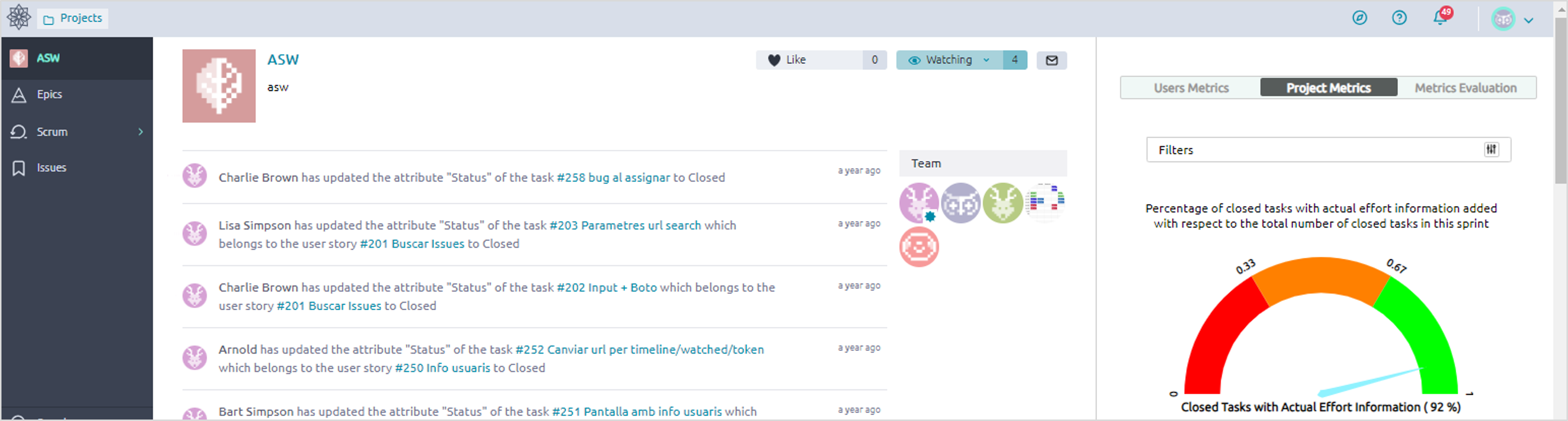The width and height of the screenshot is (1568, 421).
Task: Open Issues from the sidebar
Action: [x=51, y=168]
